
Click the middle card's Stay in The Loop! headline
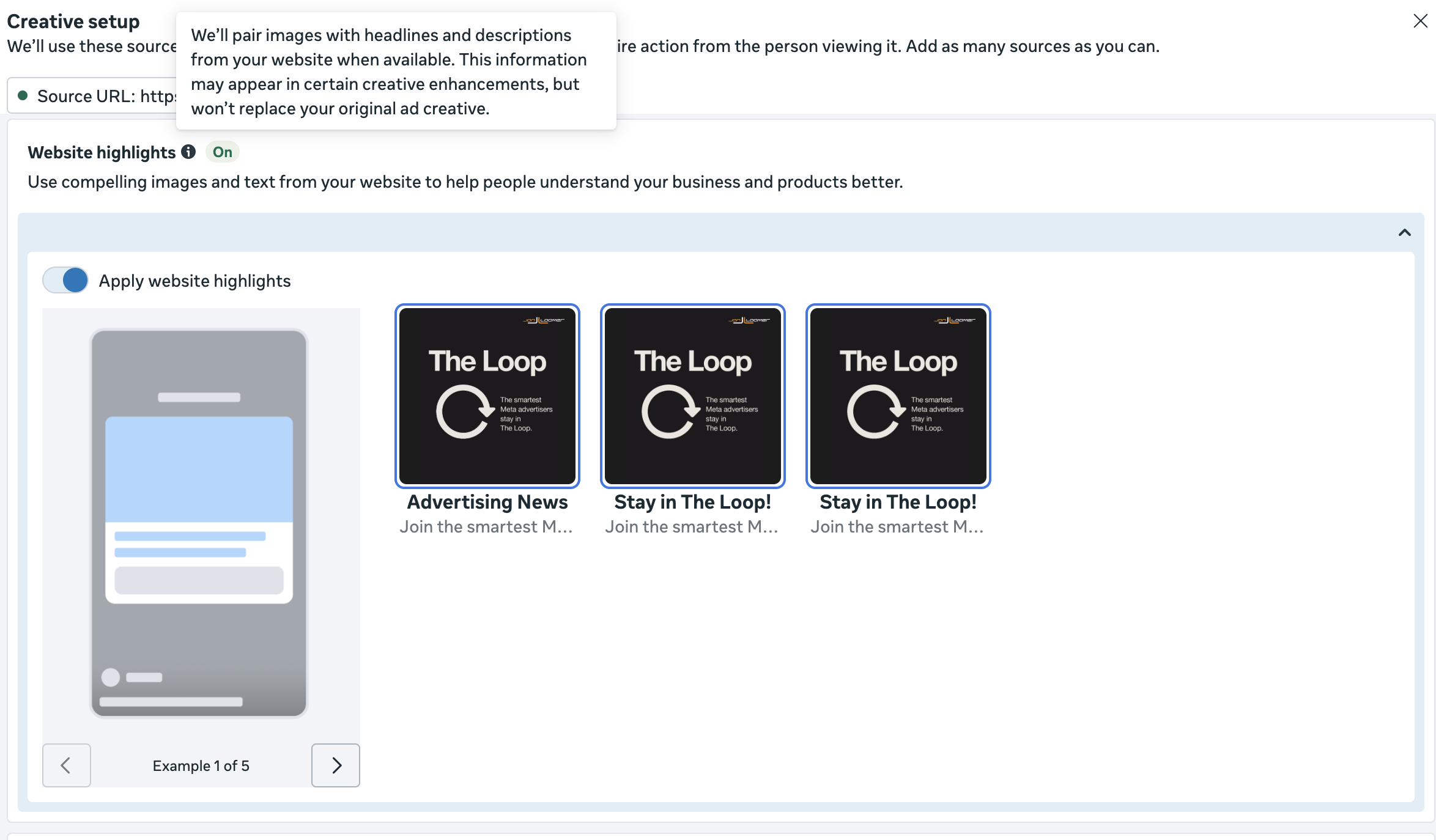tap(692, 502)
